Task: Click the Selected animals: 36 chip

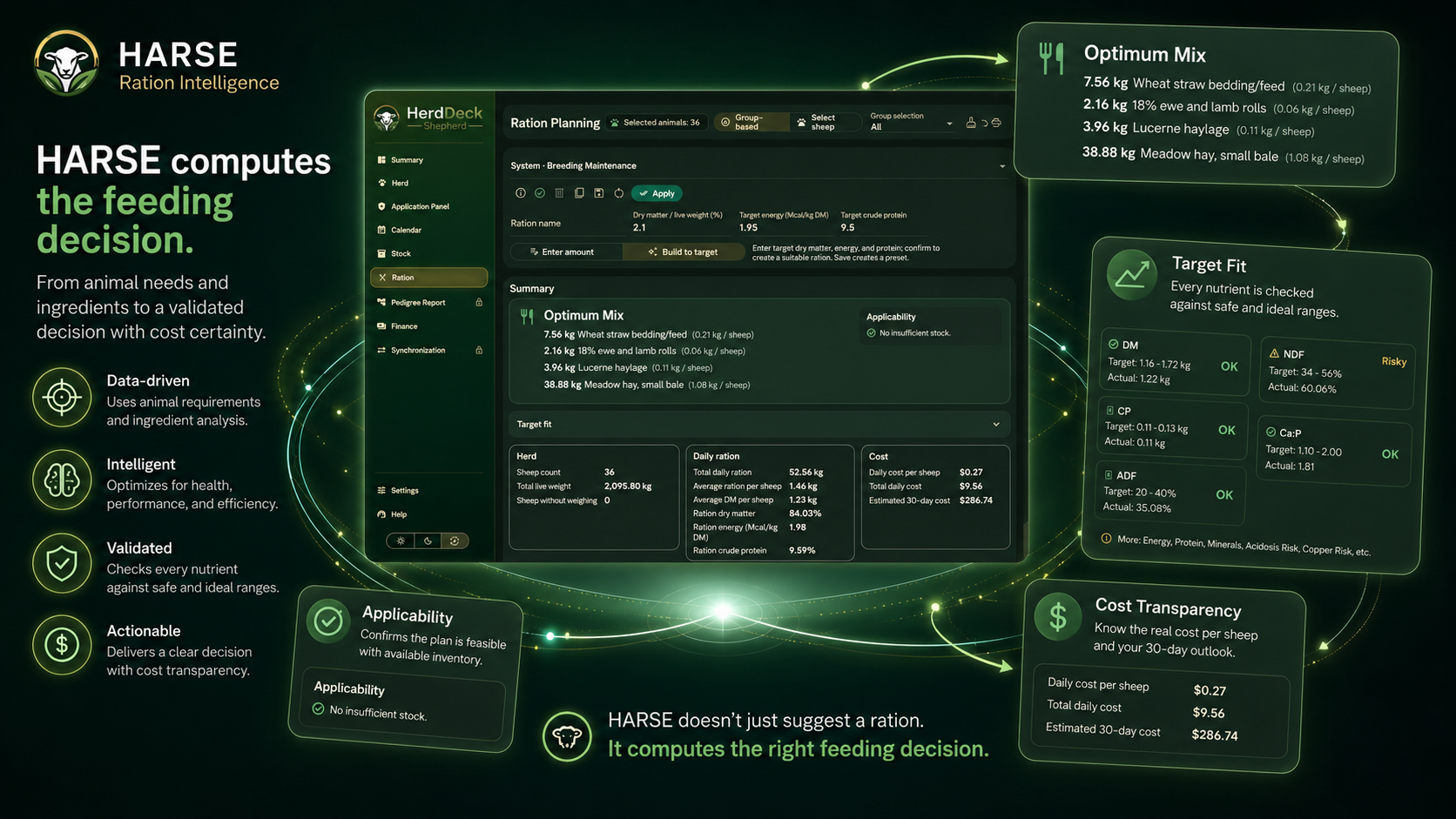Action: click(x=656, y=123)
